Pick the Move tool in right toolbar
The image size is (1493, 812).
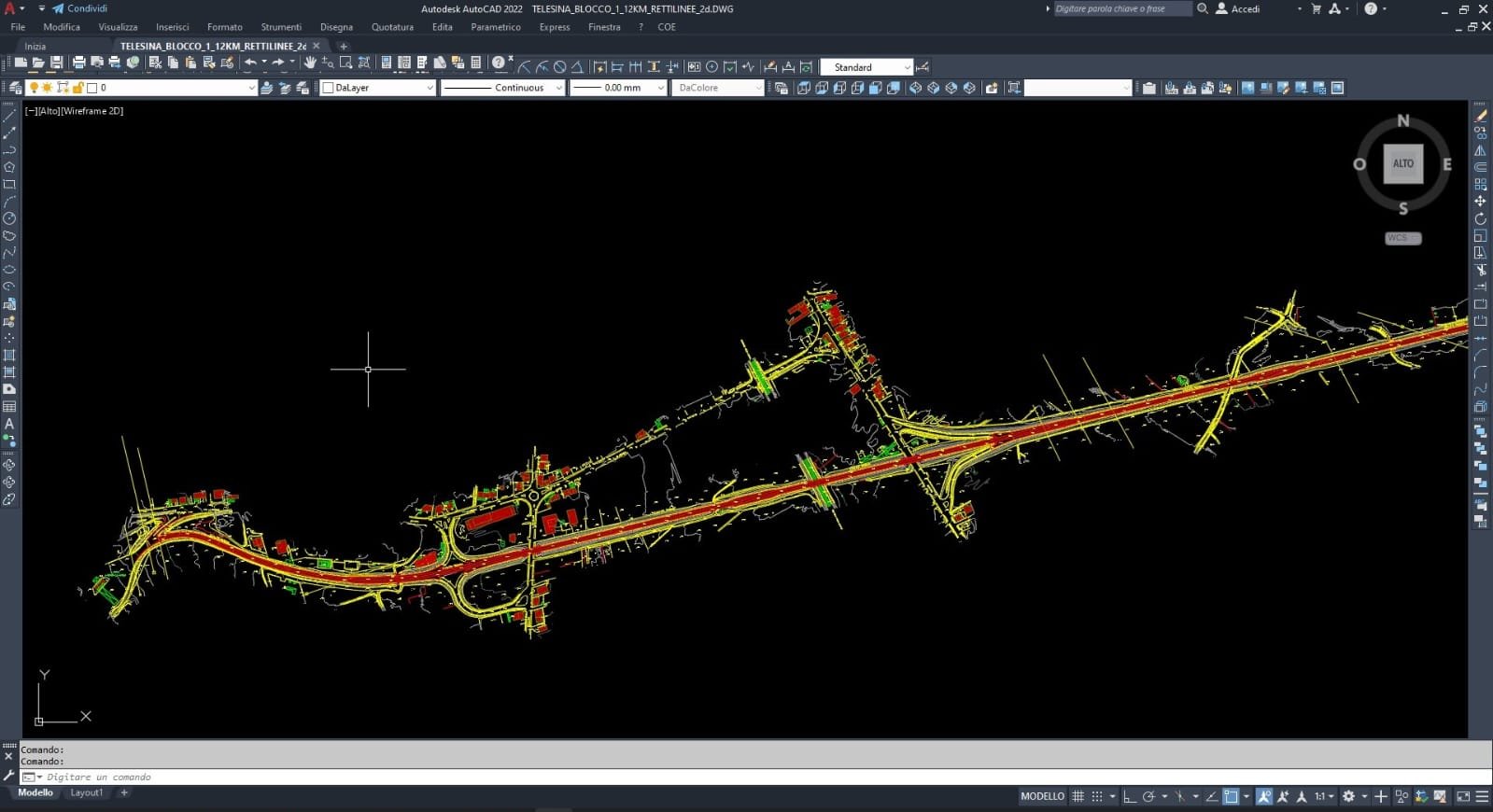[x=1480, y=202]
